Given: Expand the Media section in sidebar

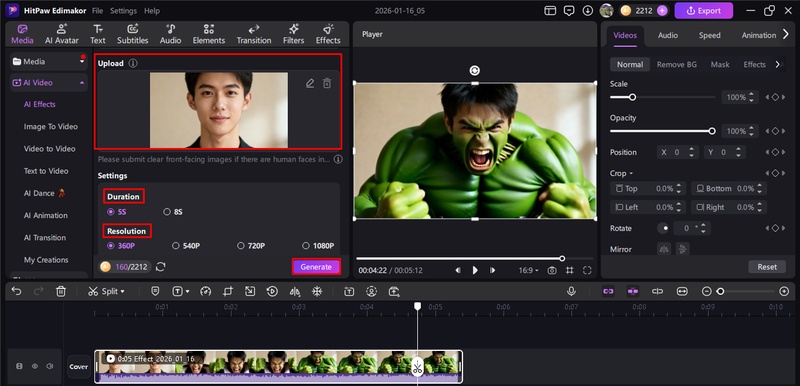Looking at the screenshot, I should [49, 61].
